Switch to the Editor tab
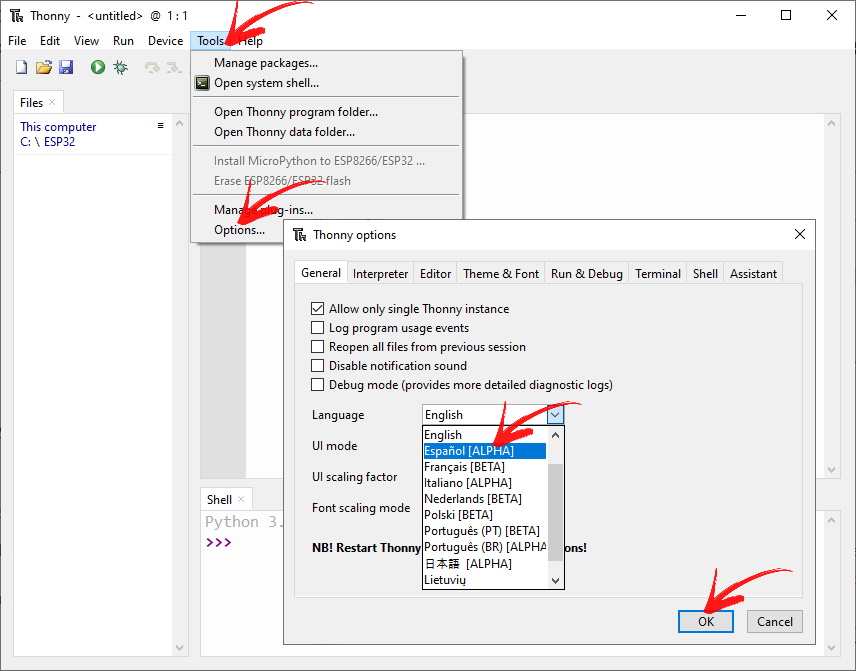Viewport: 856px width, 671px height. [x=435, y=274]
